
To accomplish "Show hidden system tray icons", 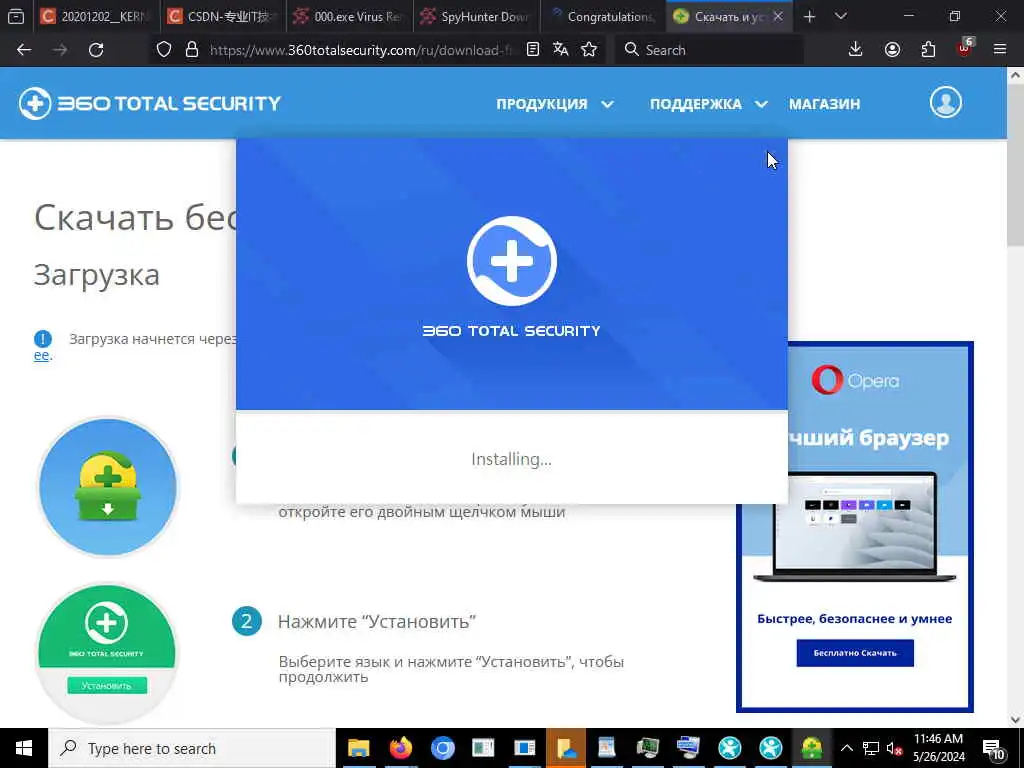I will (846, 748).
